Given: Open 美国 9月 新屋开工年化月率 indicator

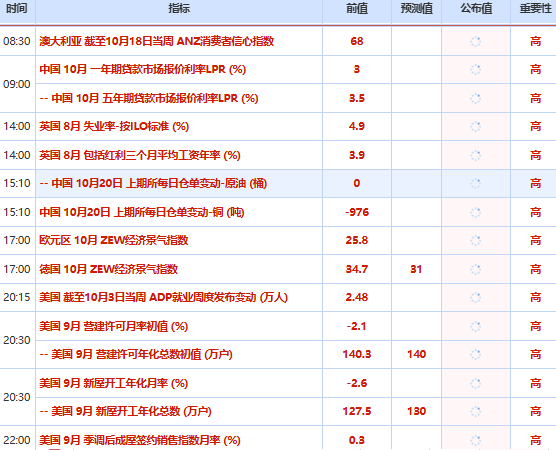Looking at the screenshot, I should click(113, 383).
